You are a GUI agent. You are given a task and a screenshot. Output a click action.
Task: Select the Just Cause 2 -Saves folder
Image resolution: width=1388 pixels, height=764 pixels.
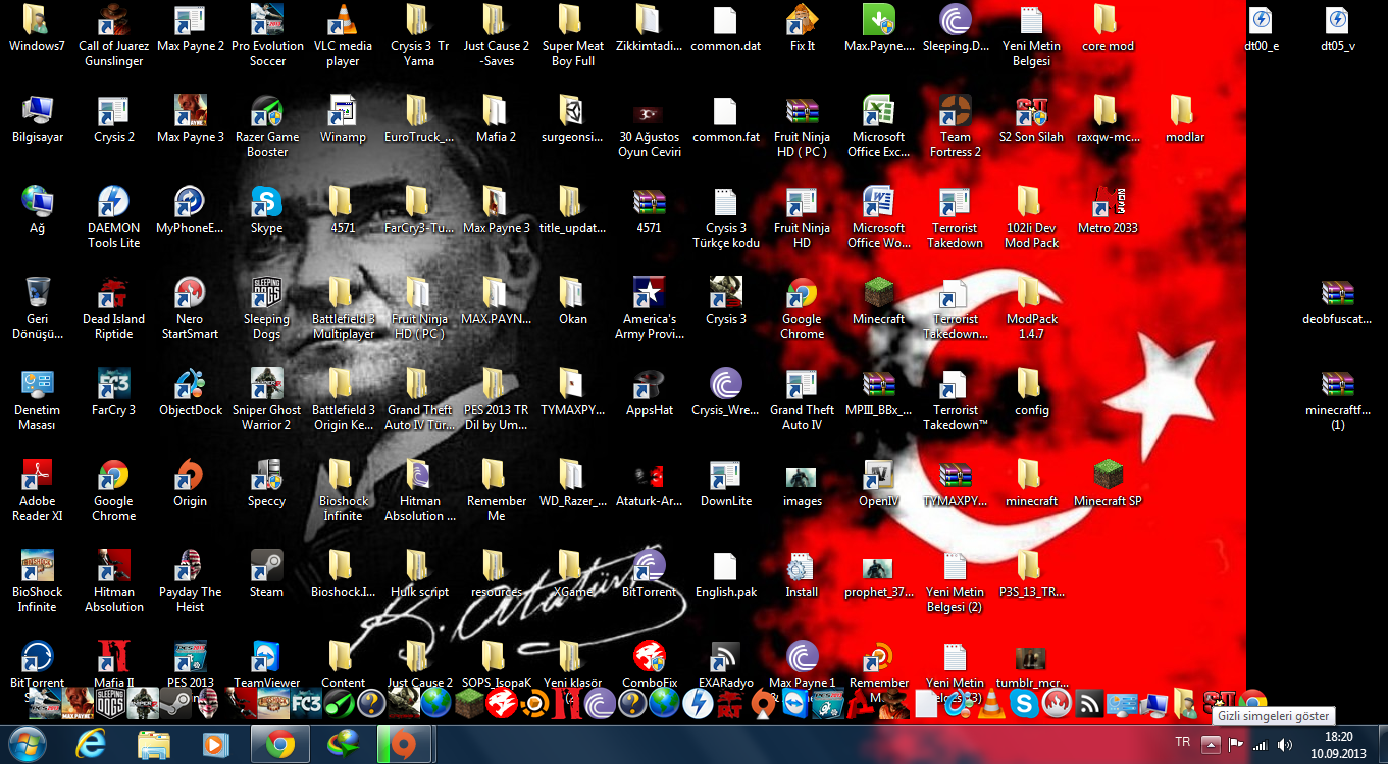495,36
